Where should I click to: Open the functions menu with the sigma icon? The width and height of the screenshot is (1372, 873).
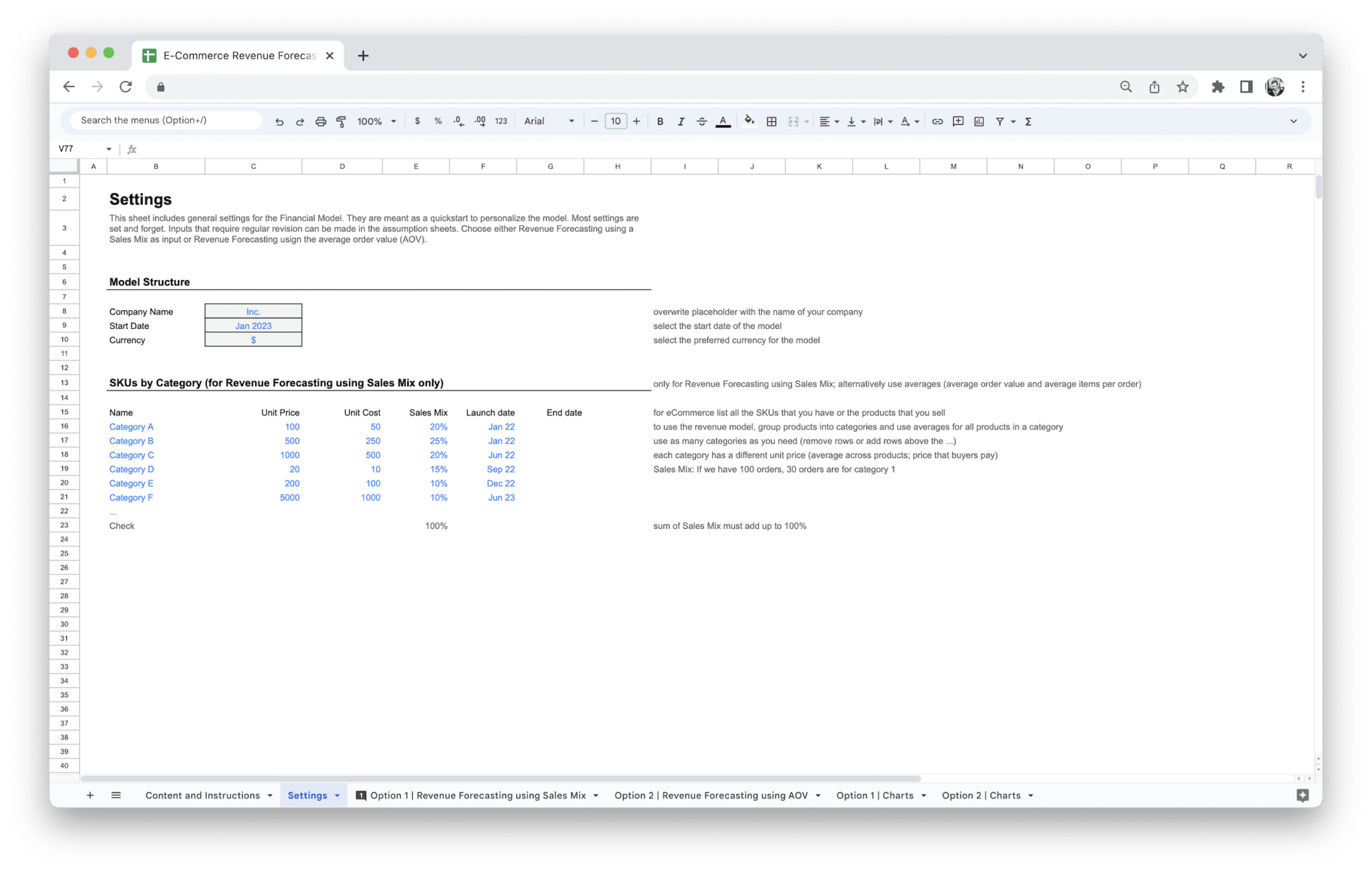(1027, 121)
